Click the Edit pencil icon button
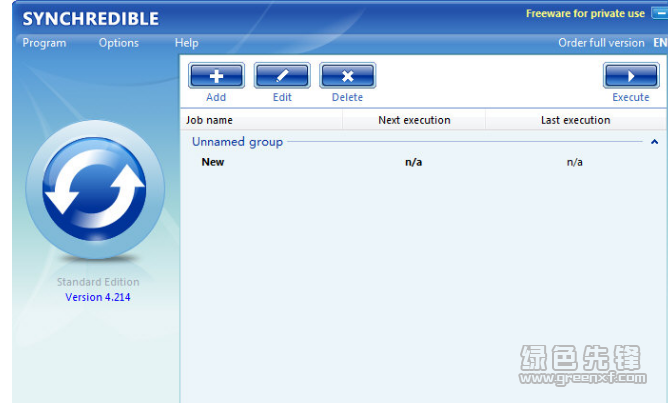The image size is (668, 403). [x=282, y=76]
